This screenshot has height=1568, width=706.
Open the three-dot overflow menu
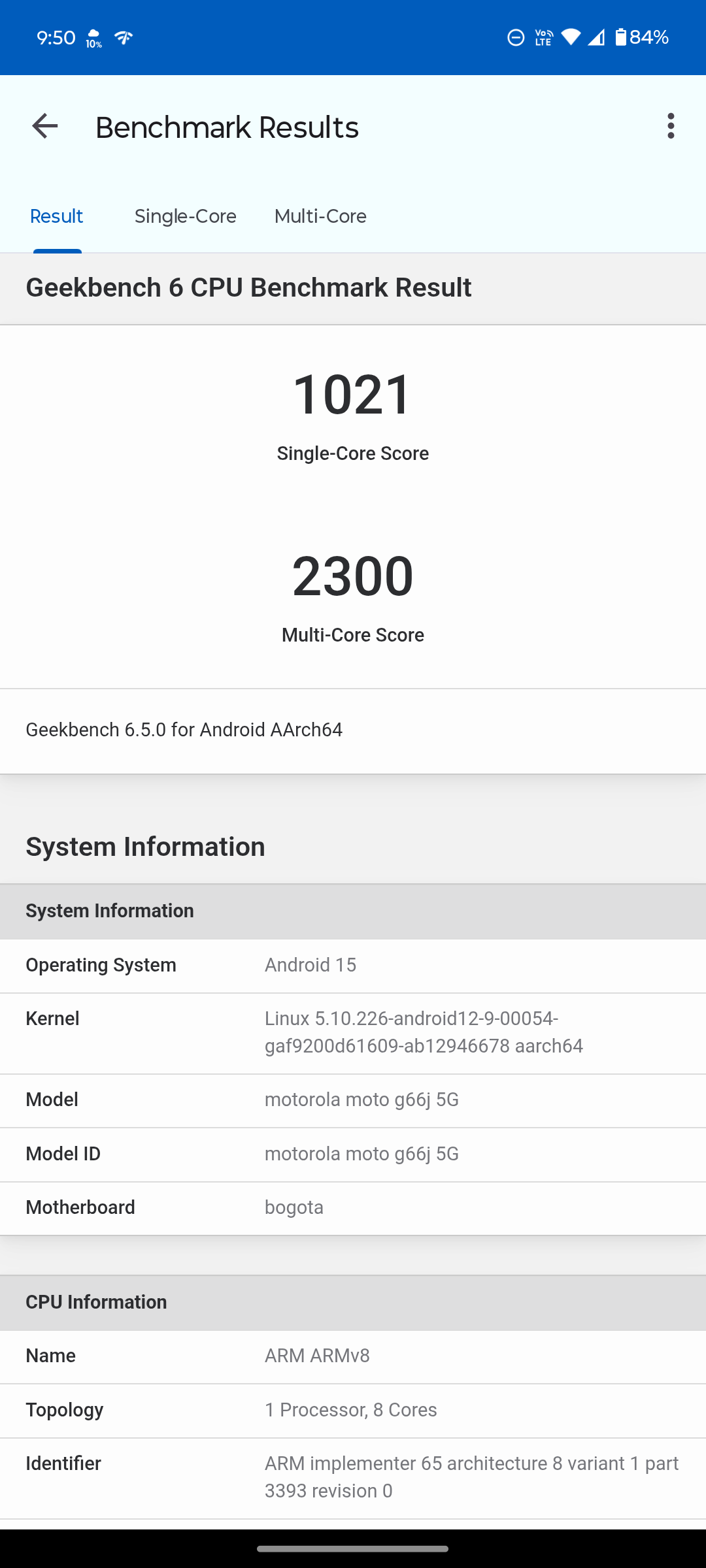(671, 126)
